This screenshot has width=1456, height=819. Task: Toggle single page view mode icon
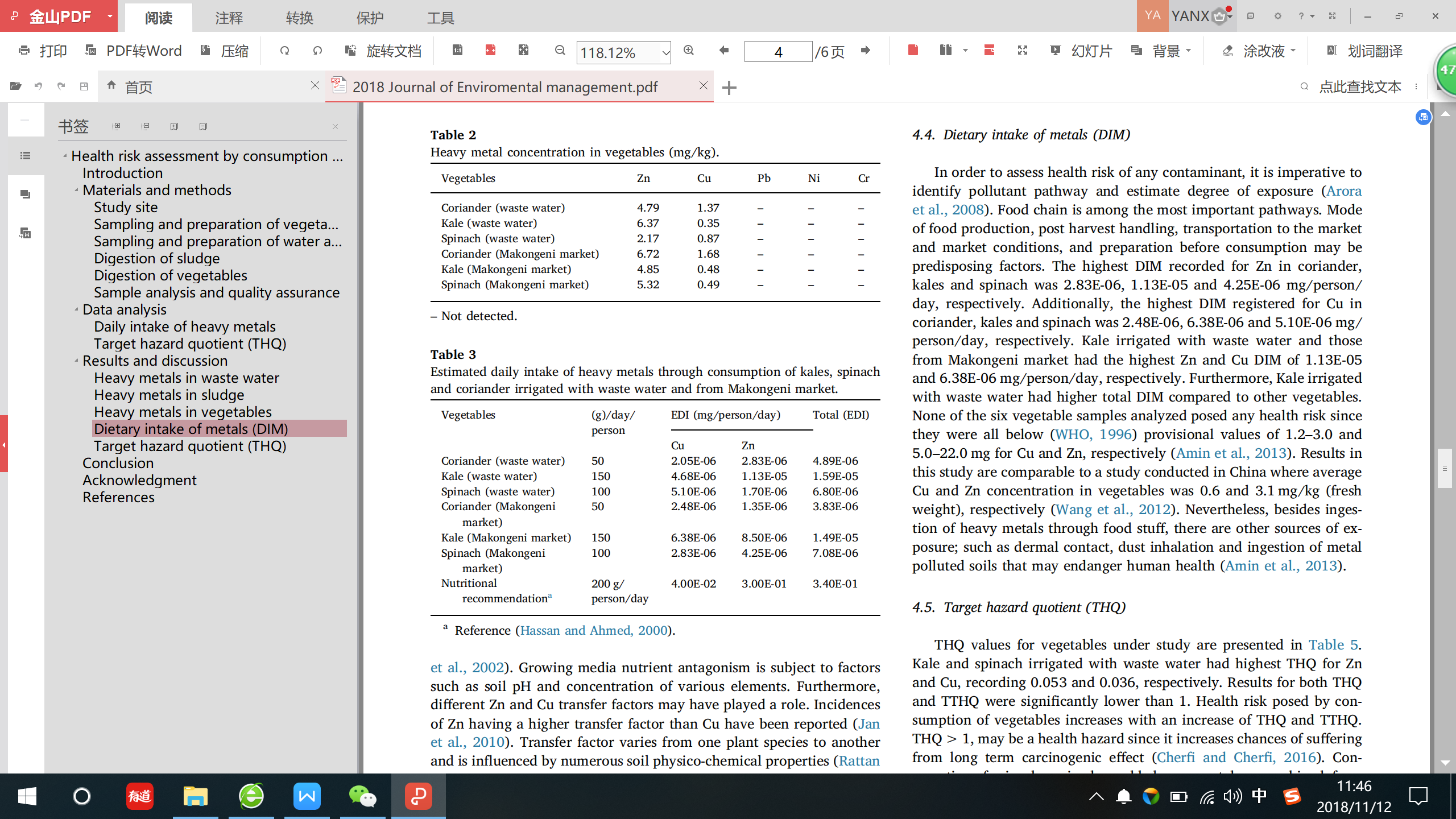coord(913,51)
